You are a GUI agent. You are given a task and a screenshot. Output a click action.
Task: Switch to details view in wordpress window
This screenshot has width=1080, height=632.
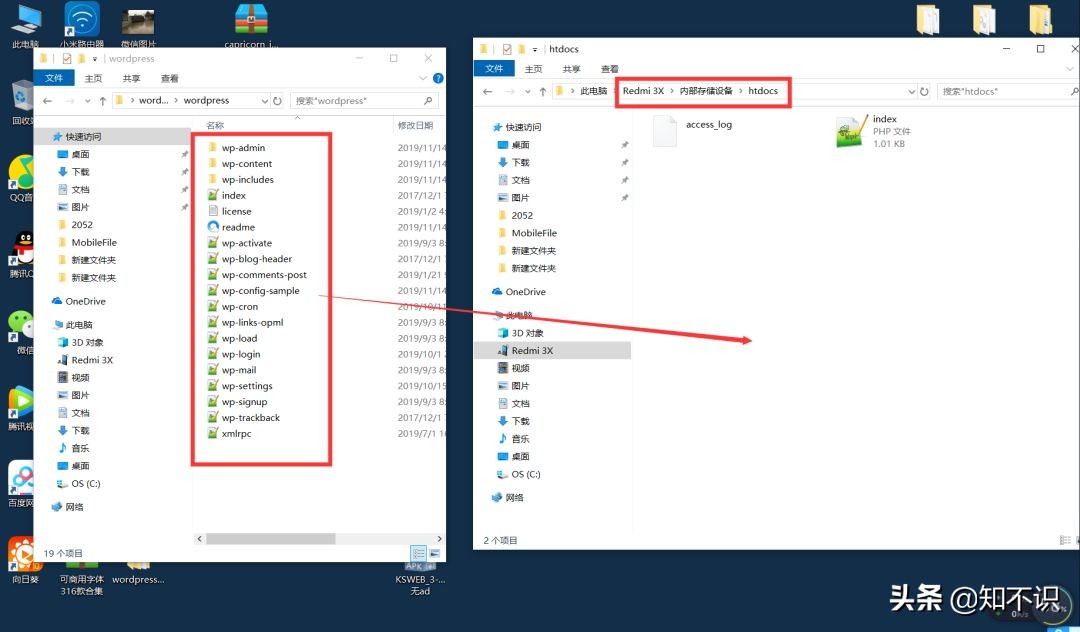pyautogui.click(x=419, y=553)
